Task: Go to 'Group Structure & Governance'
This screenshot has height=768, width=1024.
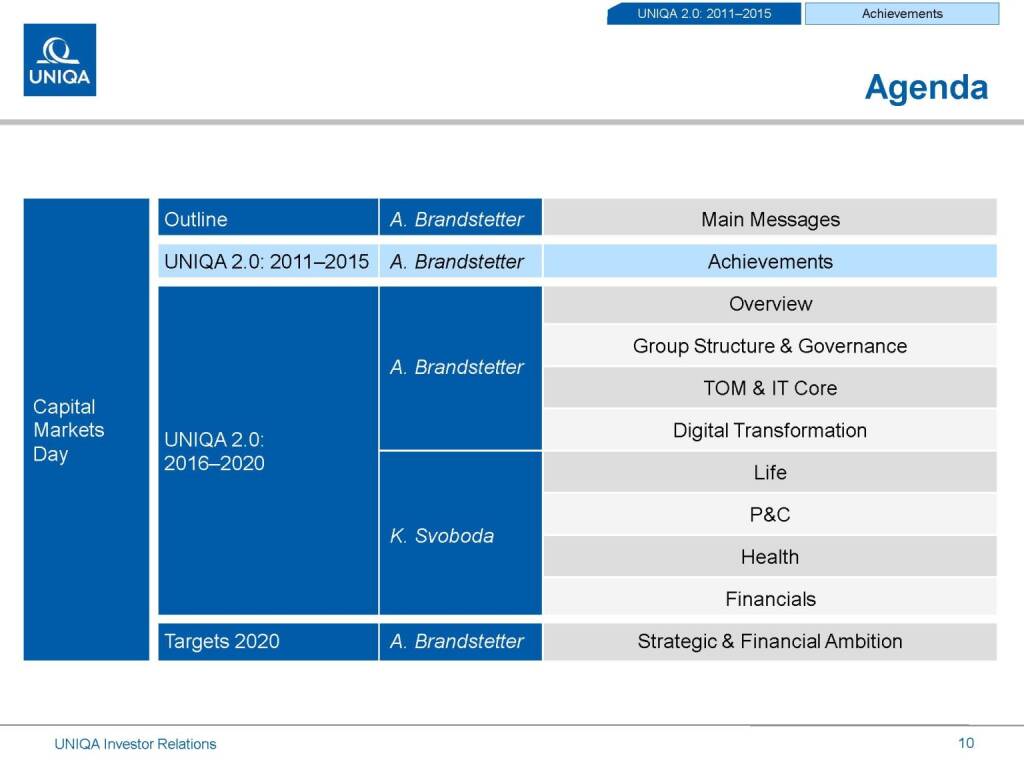Action: 770,346
